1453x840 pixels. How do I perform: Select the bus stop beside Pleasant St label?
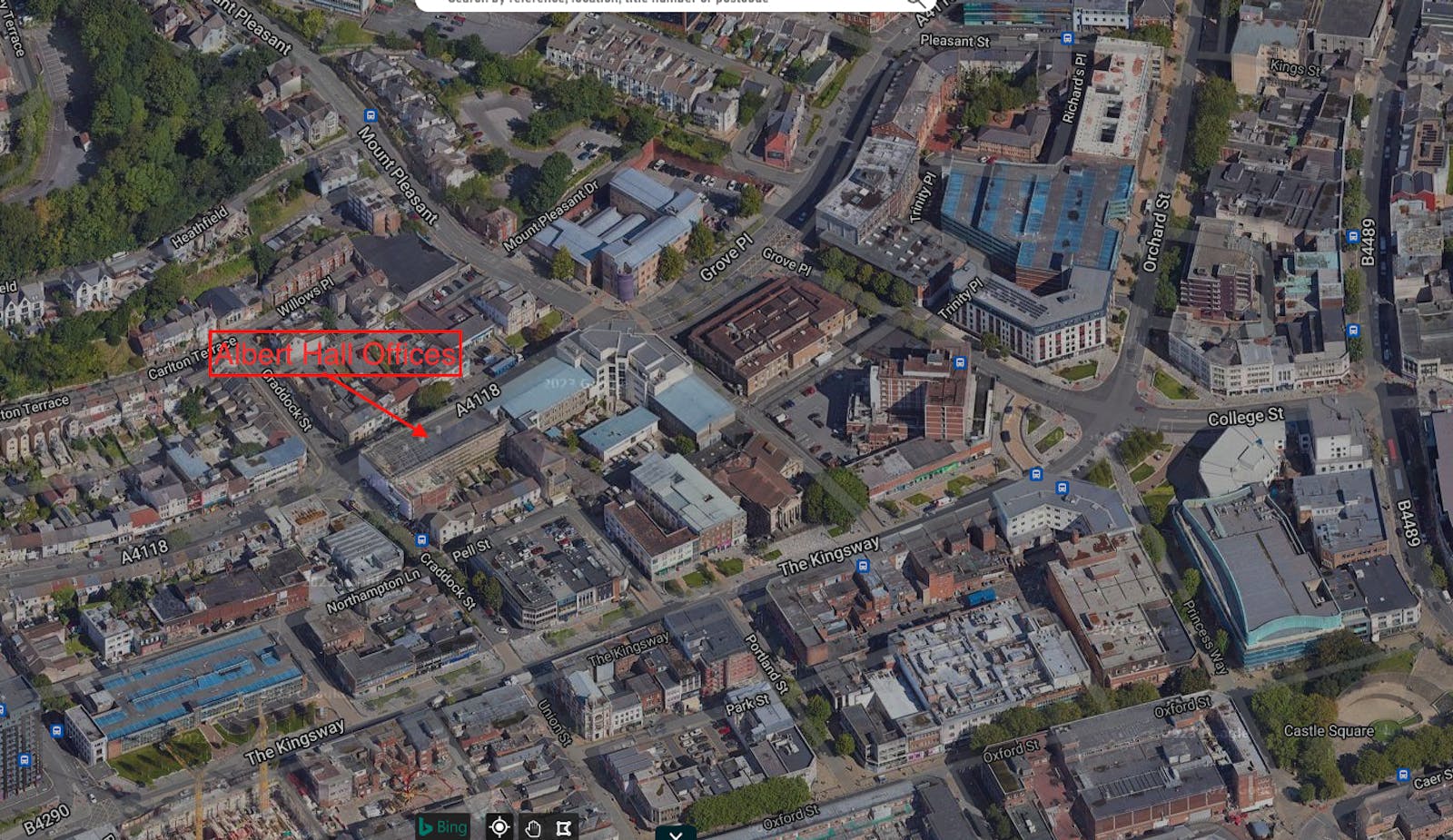[x=1067, y=38]
